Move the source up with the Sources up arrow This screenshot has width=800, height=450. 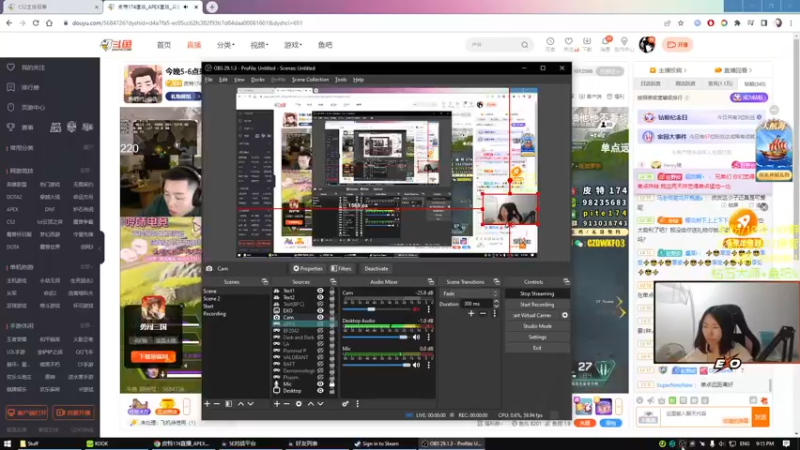[311, 404]
